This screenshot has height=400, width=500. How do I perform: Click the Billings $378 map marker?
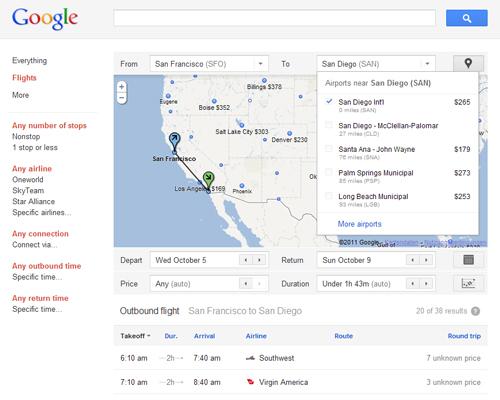coord(264,81)
